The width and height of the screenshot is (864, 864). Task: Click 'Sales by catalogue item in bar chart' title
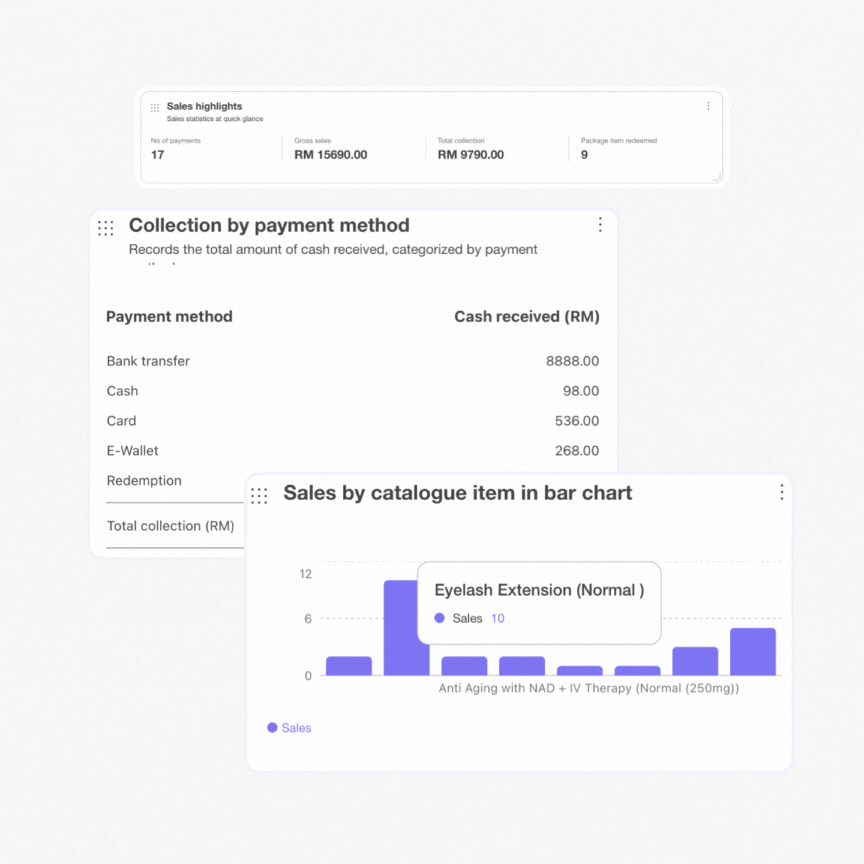tap(457, 493)
